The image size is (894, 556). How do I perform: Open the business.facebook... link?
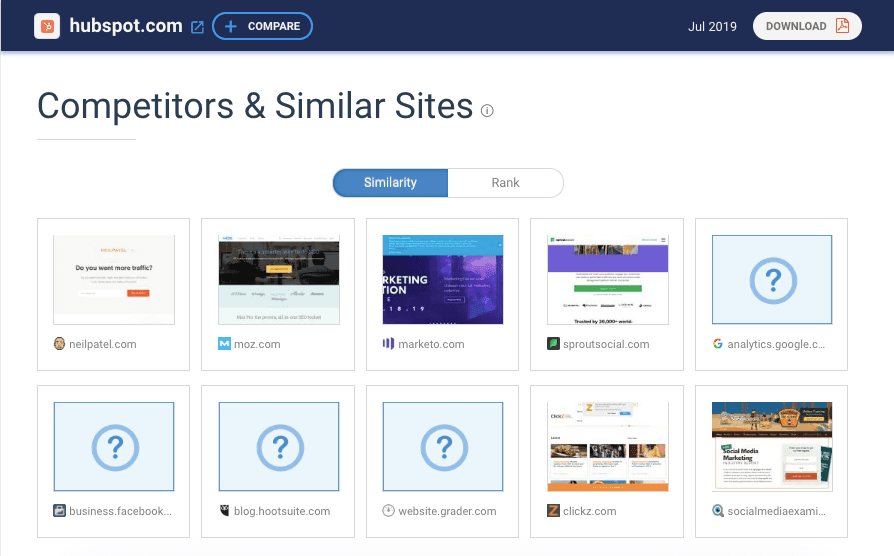pos(120,512)
